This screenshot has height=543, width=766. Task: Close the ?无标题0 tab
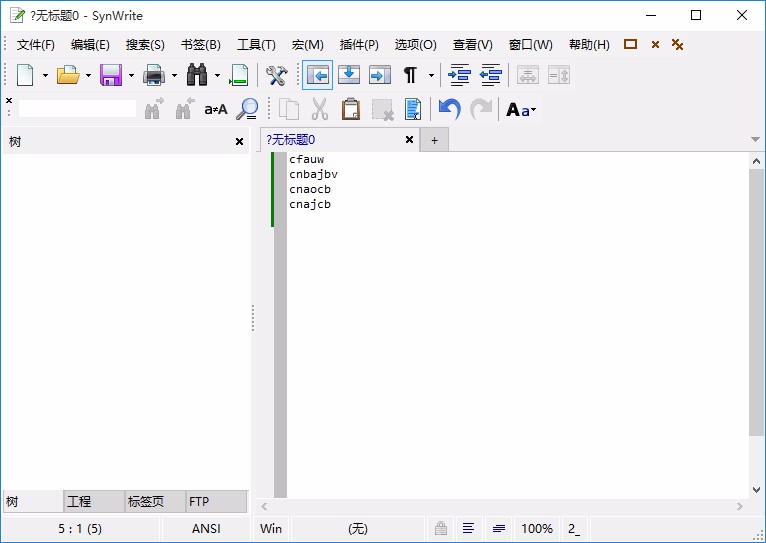click(x=409, y=140)
